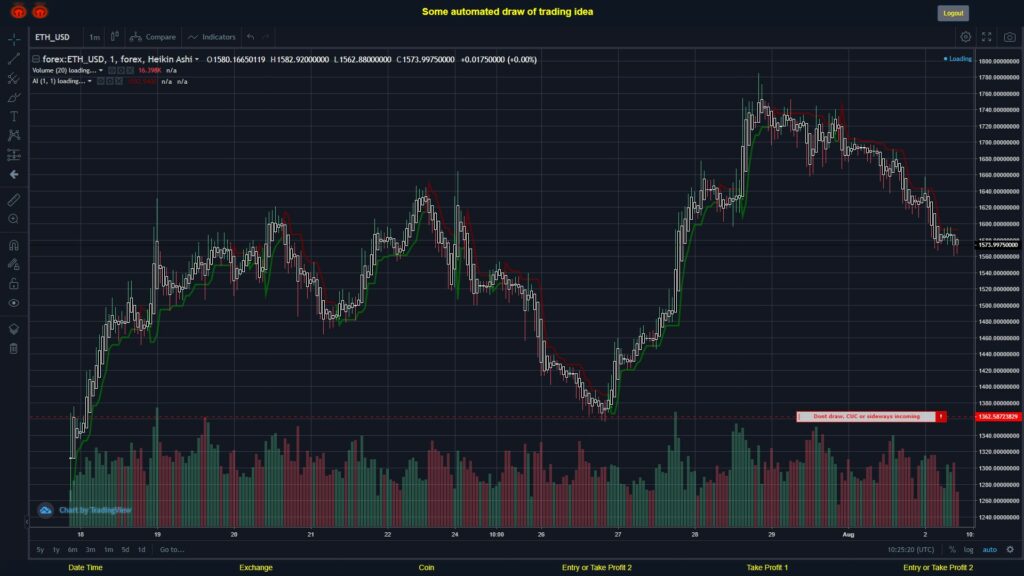This screenshot has height=576, width=1024.
Task: Toggle stay in drawing mode
Action: (14, 264)
